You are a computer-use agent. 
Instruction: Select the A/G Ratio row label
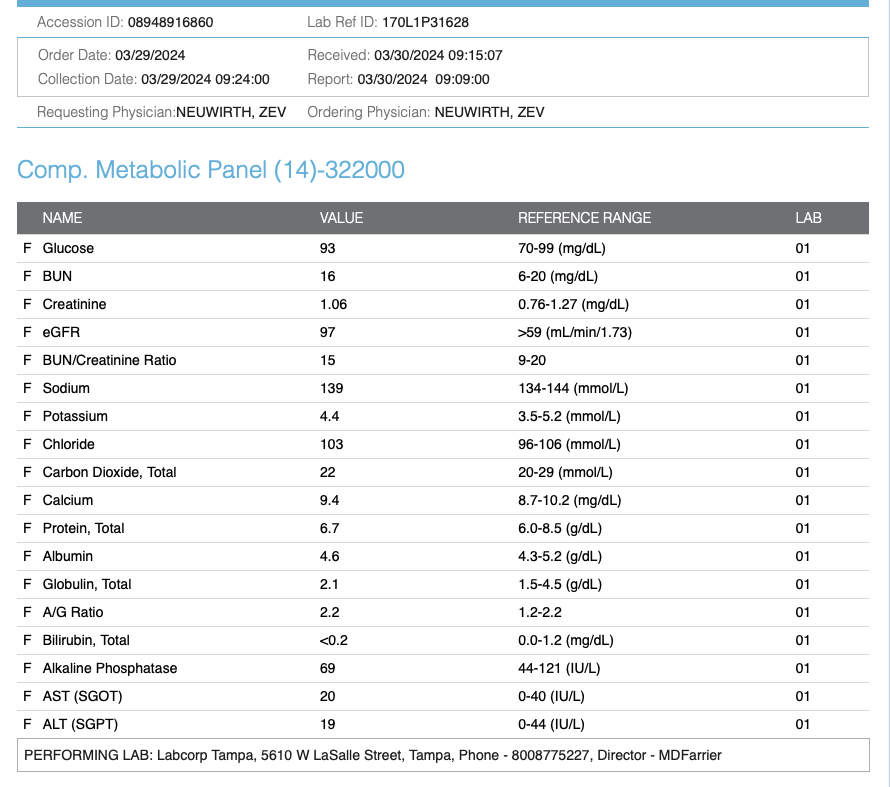pyautogui.click(x=73, y=612)
